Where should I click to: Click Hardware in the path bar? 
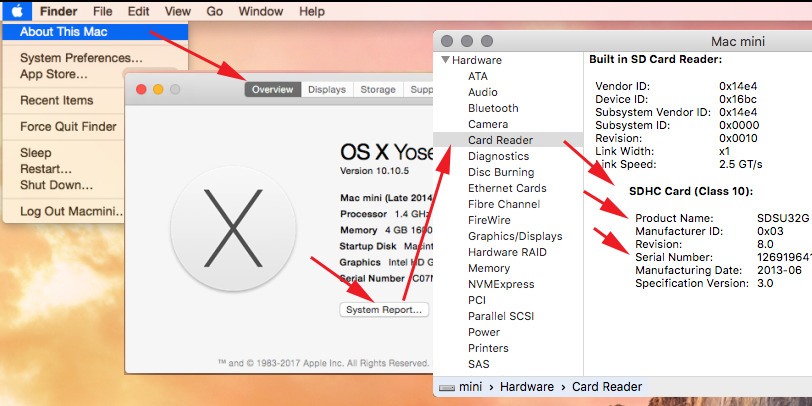(527, 387)
